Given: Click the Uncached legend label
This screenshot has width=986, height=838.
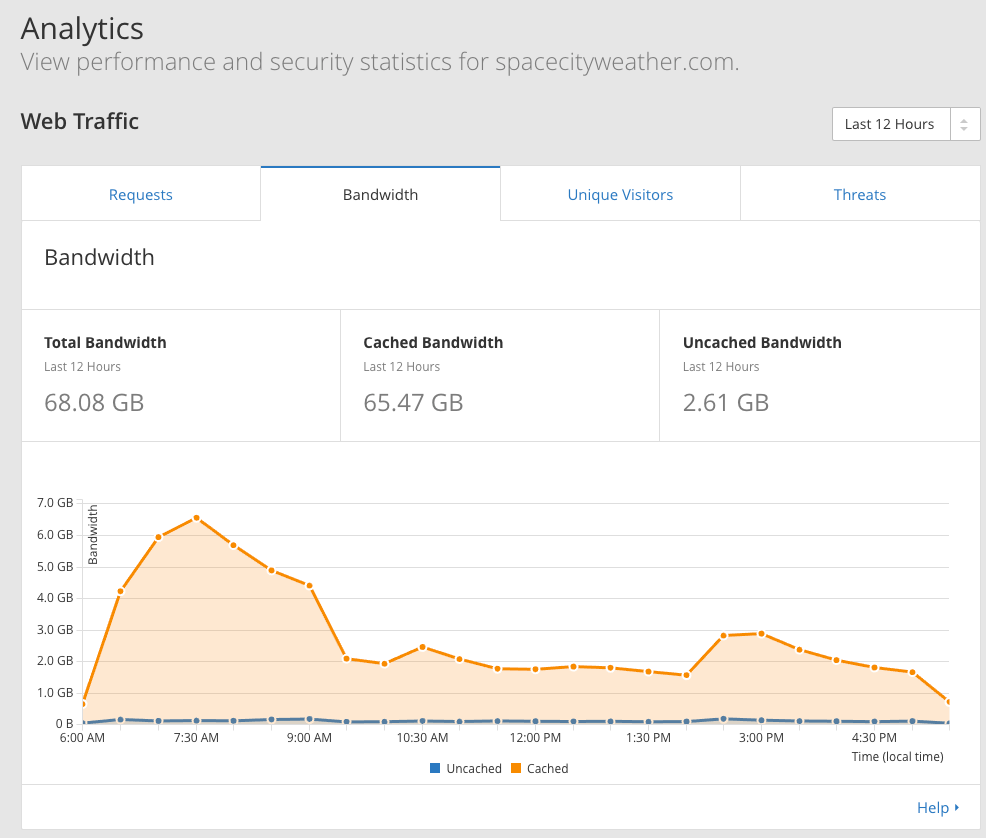Looking at the screenshot, I should tap(474, 768).
